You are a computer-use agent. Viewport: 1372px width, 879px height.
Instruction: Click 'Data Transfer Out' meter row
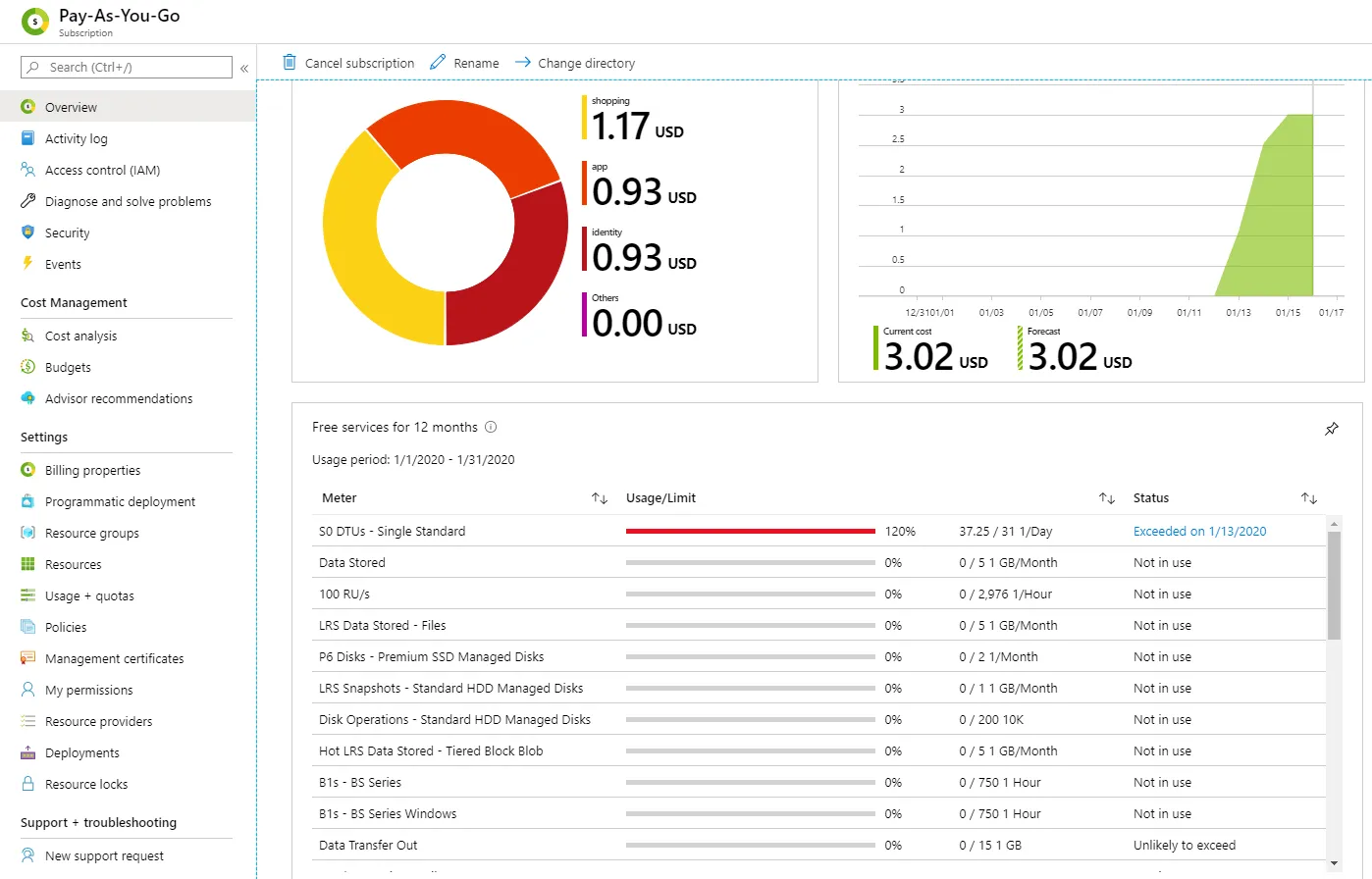[x=818, y=845]
